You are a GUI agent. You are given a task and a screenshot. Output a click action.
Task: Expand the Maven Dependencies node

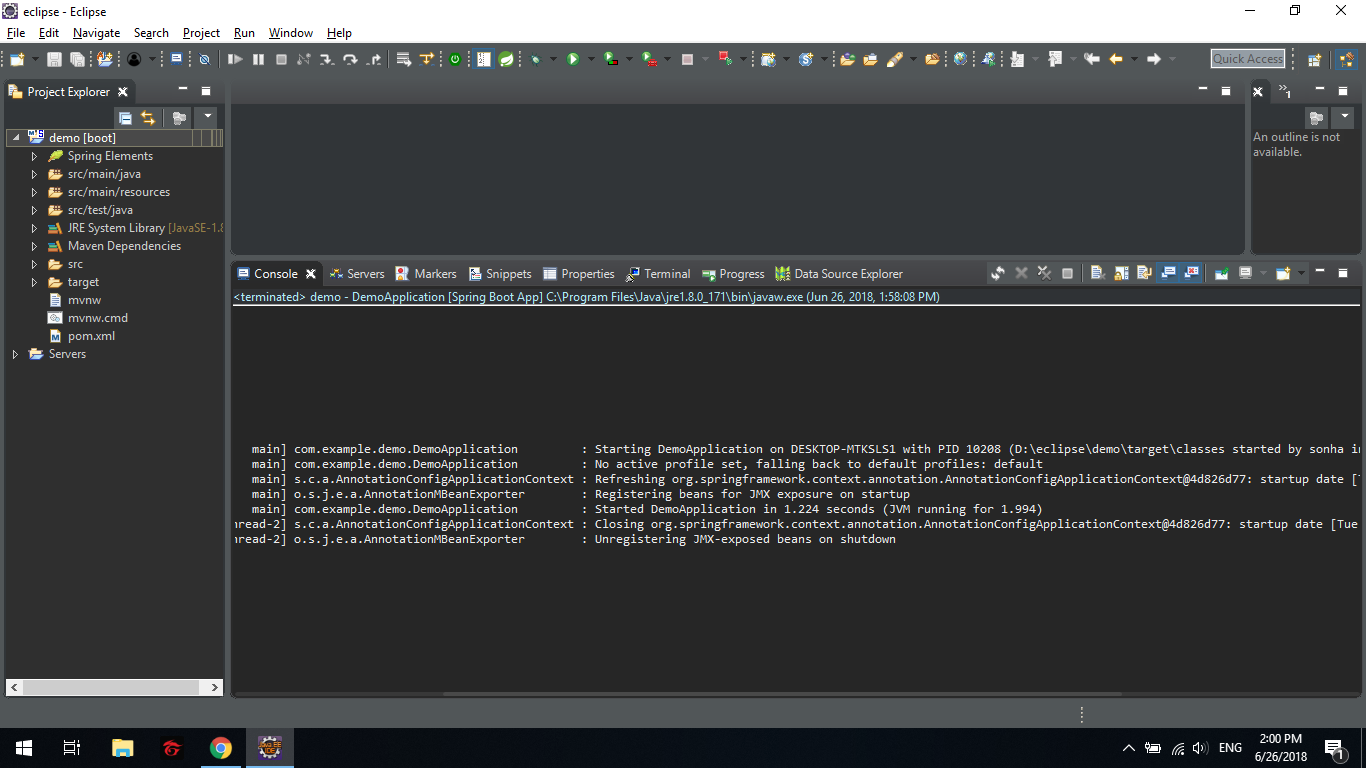point(34,246)
